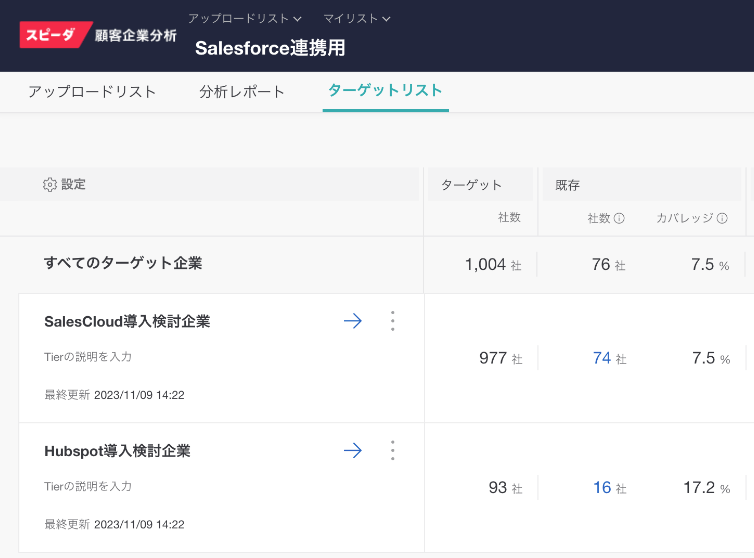Screen dimensions: 754x558
Task: Open Hubspot導入検討企業 via arrow icon
Action: [352, 451]
